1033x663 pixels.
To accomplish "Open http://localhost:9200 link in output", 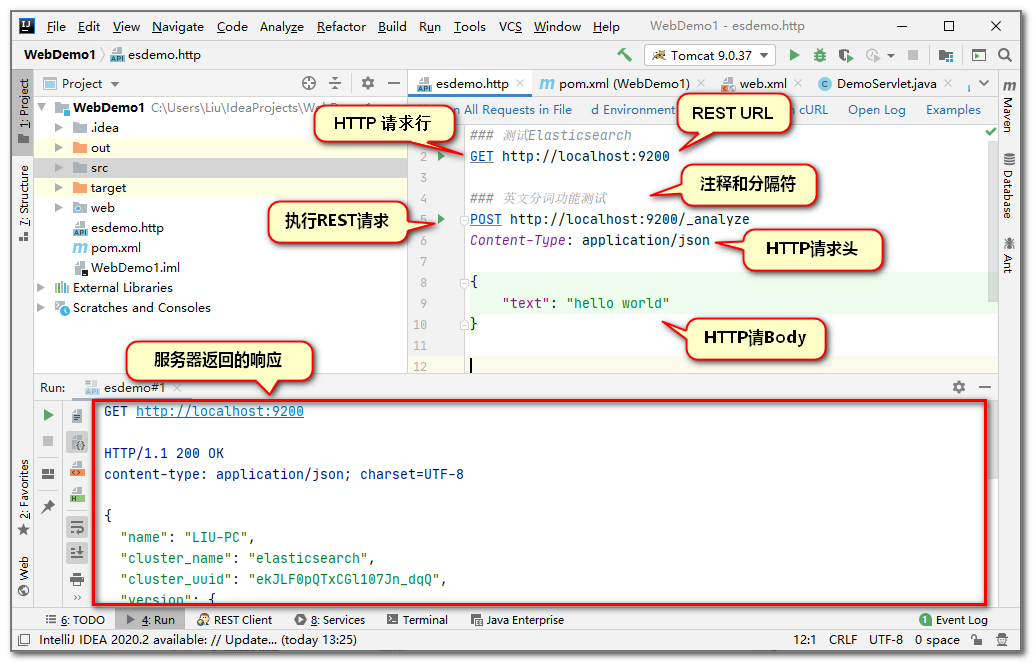I will point(219,411).
